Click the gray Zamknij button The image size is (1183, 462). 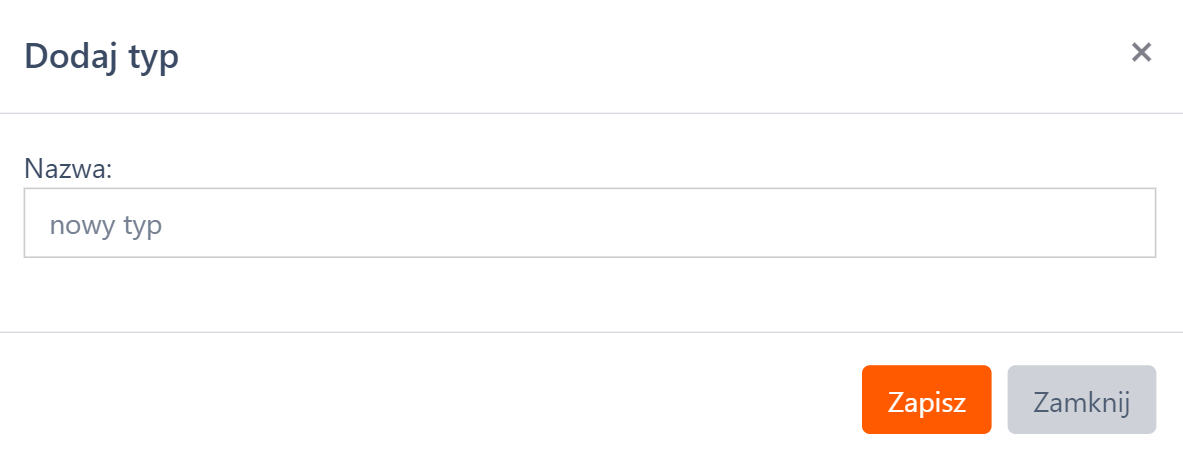[1081, 400]
